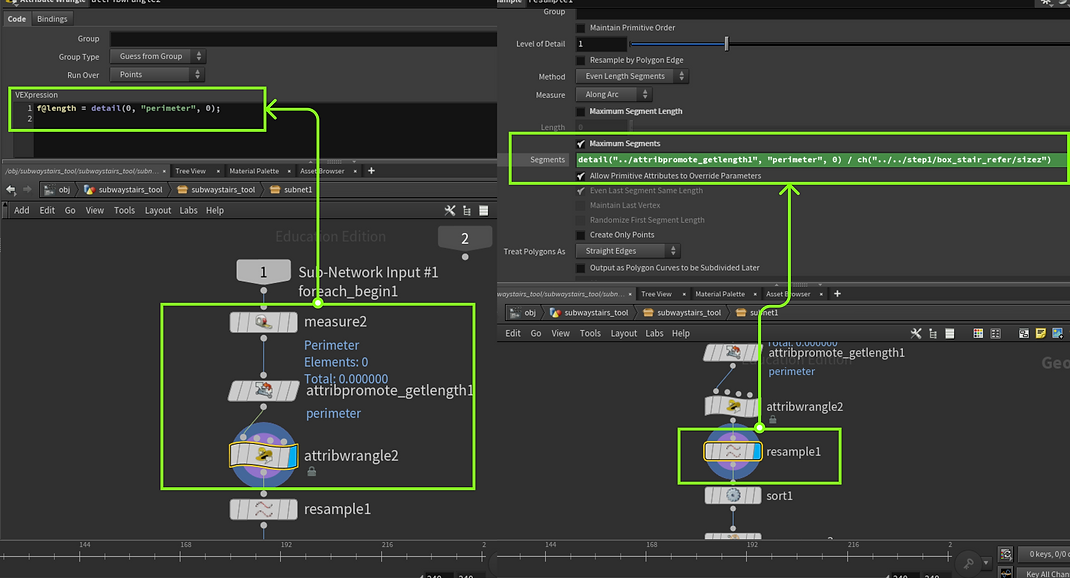Click the lock badge under left attribwrangle2
The width and height of the screenshot is (1070, 578).
point(311,472)
